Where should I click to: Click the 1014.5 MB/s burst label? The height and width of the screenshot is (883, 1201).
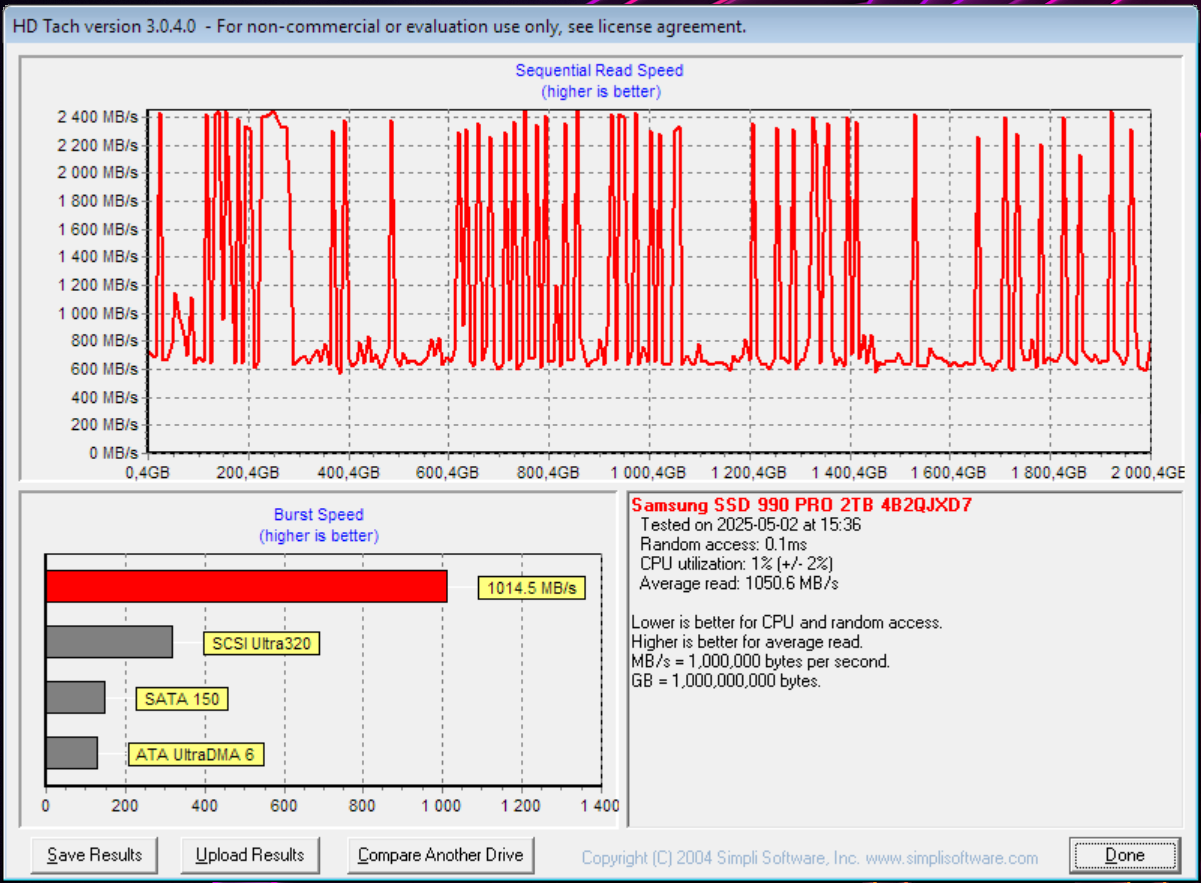531,588
